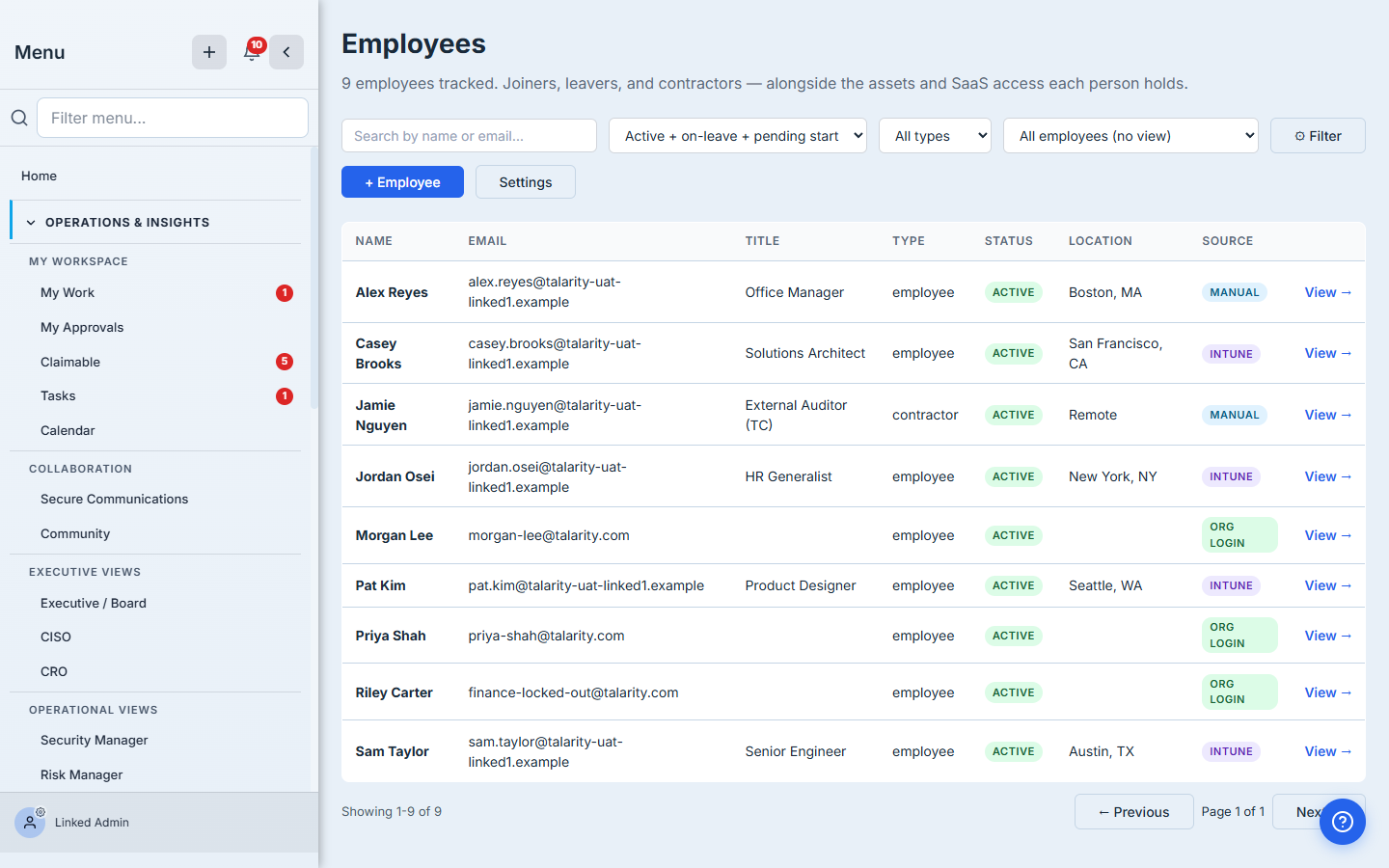Click the plus icon beside Menu
The image size is (1389, 868).
click(x=209, y=52)
